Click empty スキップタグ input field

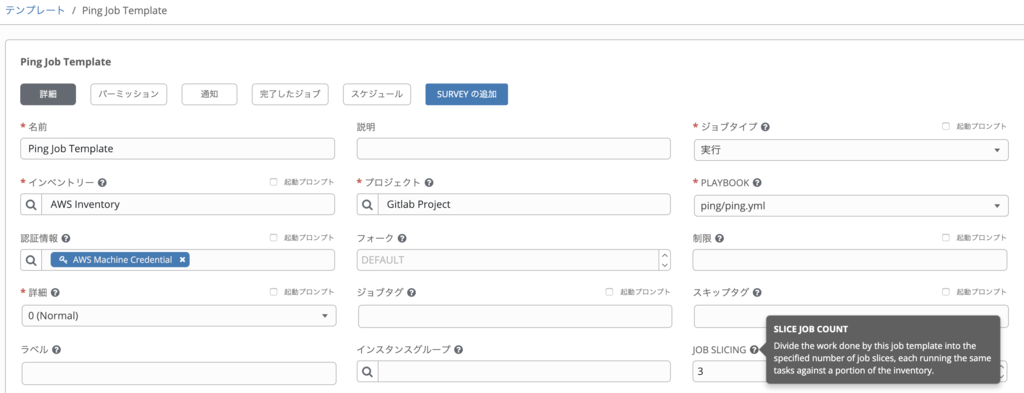[x=850, y=316]
